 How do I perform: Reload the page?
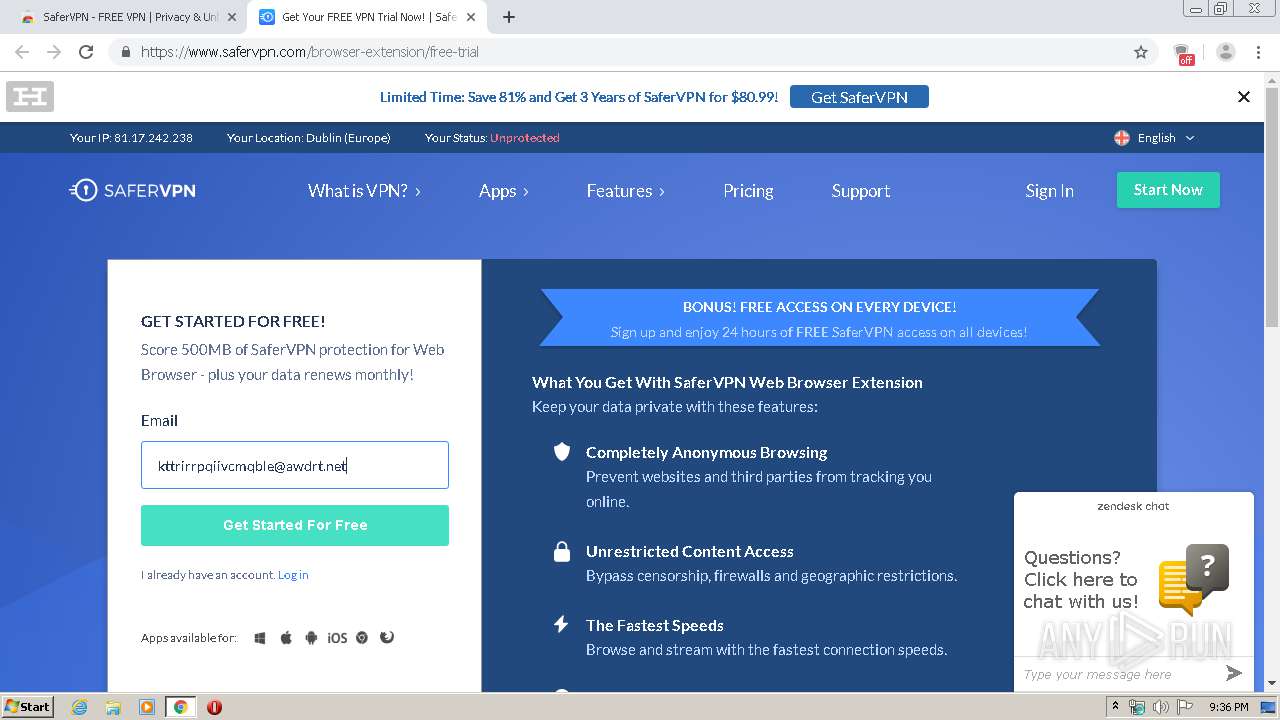(x=86, y=52)
